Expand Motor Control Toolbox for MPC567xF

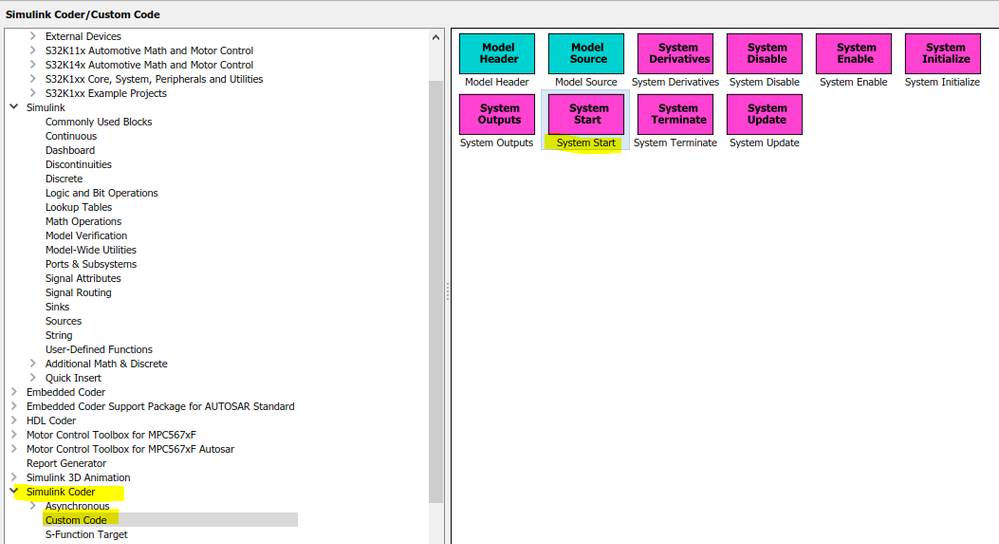click(x=14, y=434)
